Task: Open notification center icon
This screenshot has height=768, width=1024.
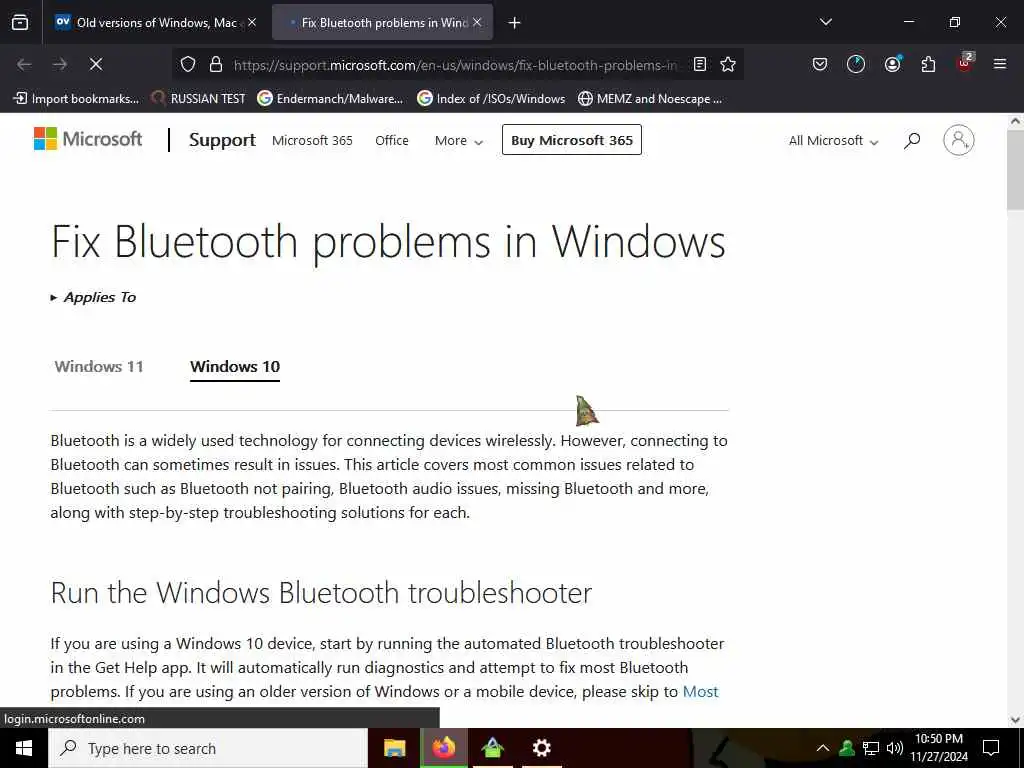Action: 991,748
